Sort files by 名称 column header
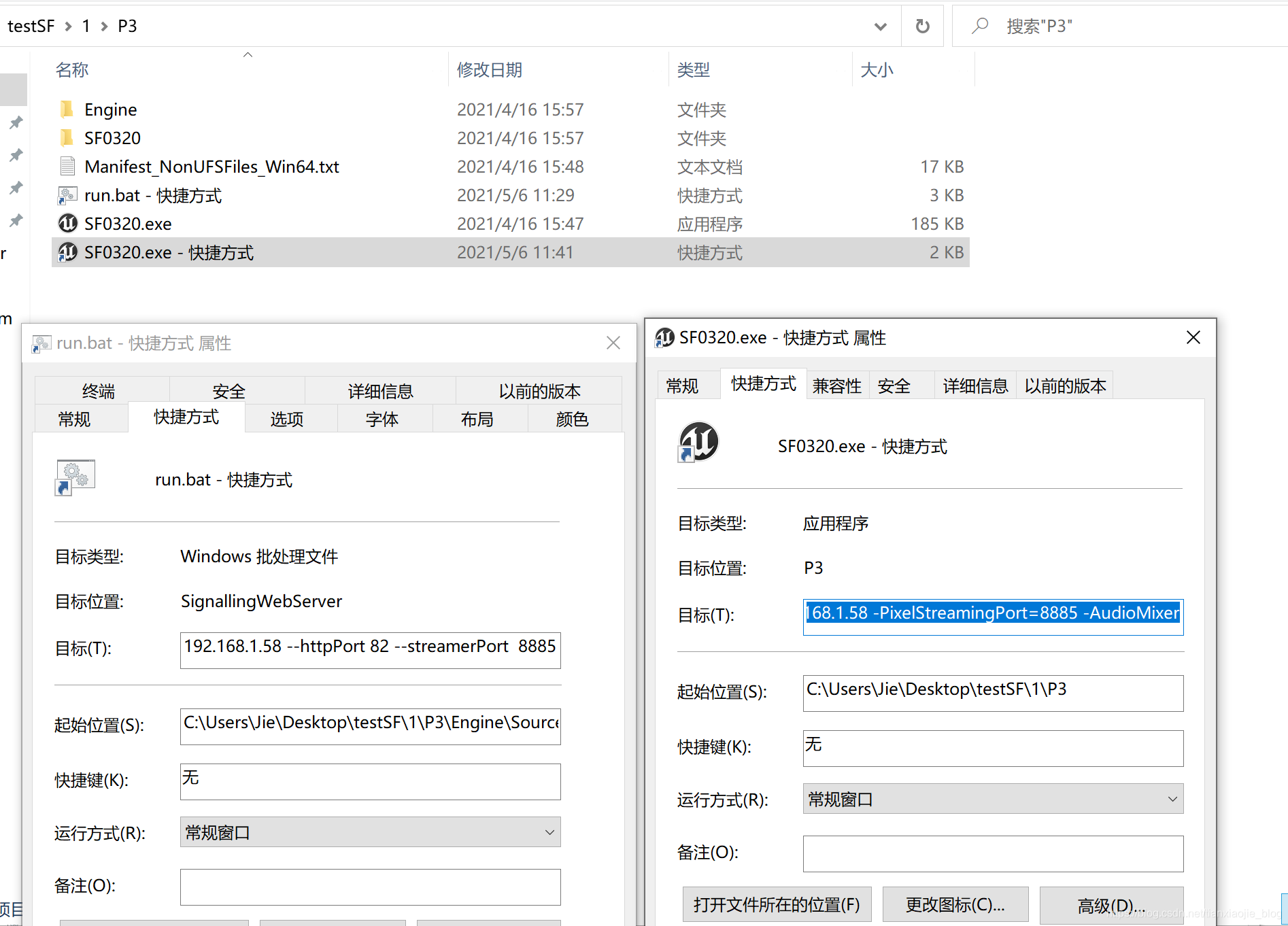The height and width of the screenshot is (926, 1288). (71, 69)
